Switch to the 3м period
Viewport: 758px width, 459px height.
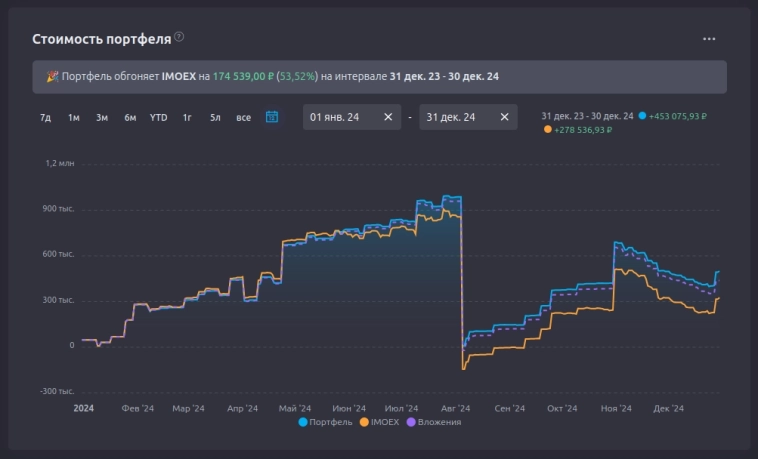click(x=102, y=117)
